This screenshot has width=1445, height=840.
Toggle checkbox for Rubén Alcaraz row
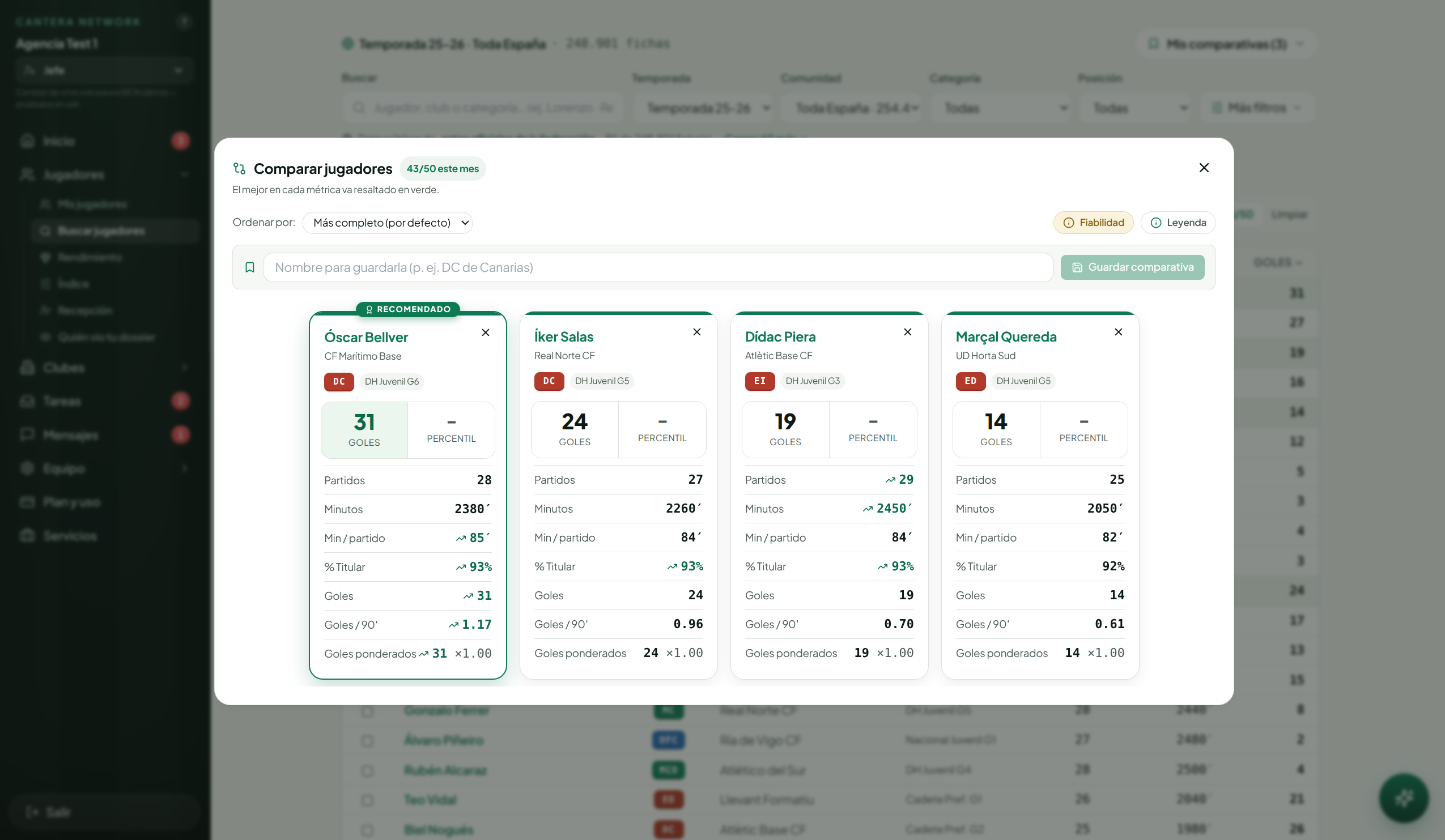tap(367, 770)
